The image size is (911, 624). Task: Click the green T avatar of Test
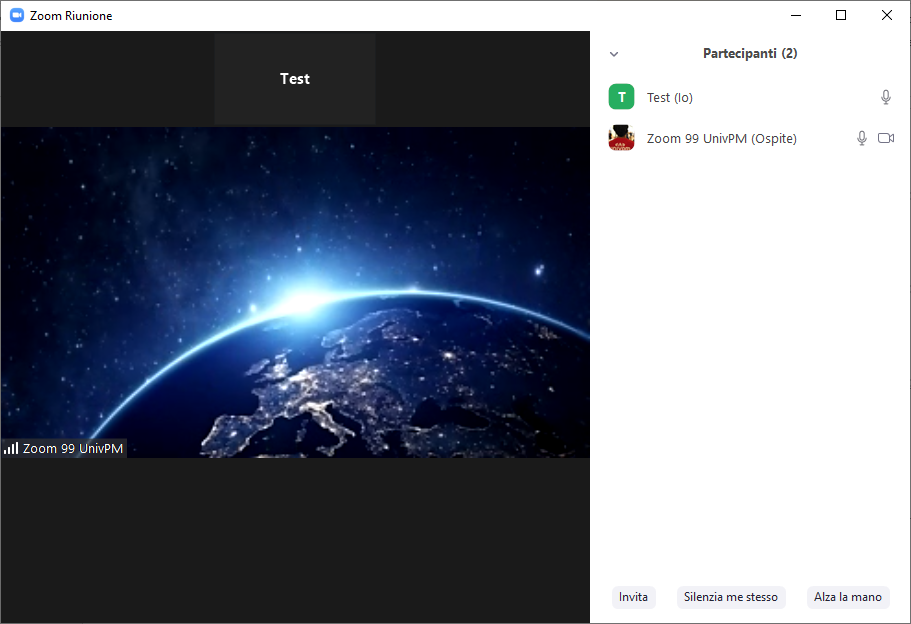click(621, 97)
